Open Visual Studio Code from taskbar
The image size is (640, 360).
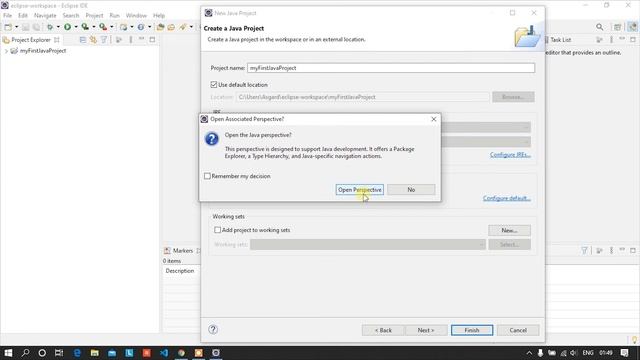click(x=164, y=353)
